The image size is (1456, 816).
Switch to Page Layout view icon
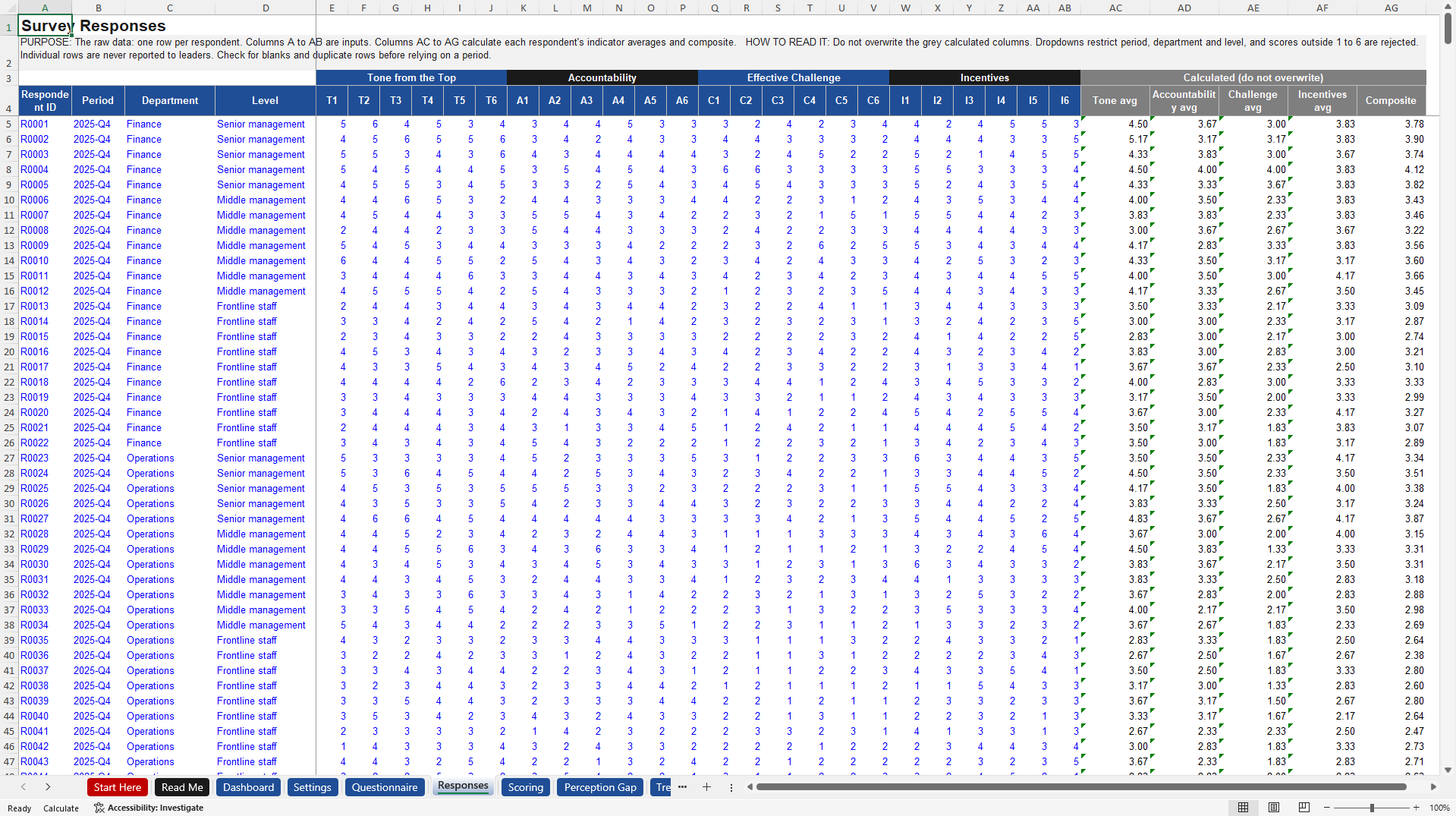pyautogui.click(x=1274, y=808)
